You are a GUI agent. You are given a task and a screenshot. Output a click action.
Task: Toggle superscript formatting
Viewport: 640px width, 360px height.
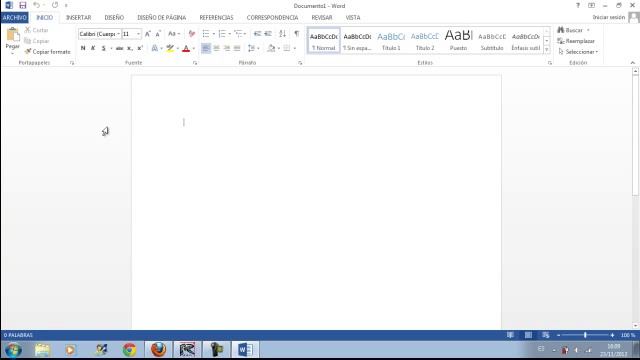point(140,48)
